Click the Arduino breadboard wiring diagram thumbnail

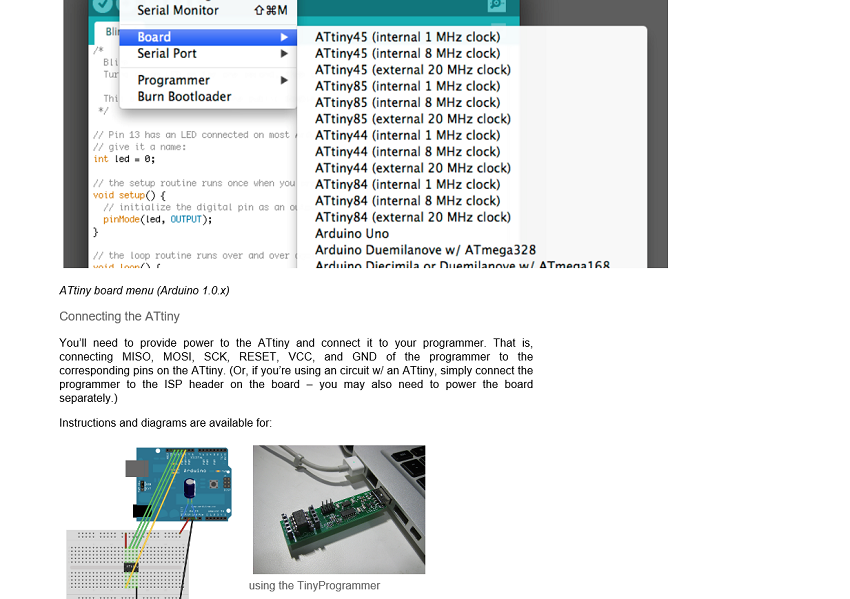click(149, 523)
